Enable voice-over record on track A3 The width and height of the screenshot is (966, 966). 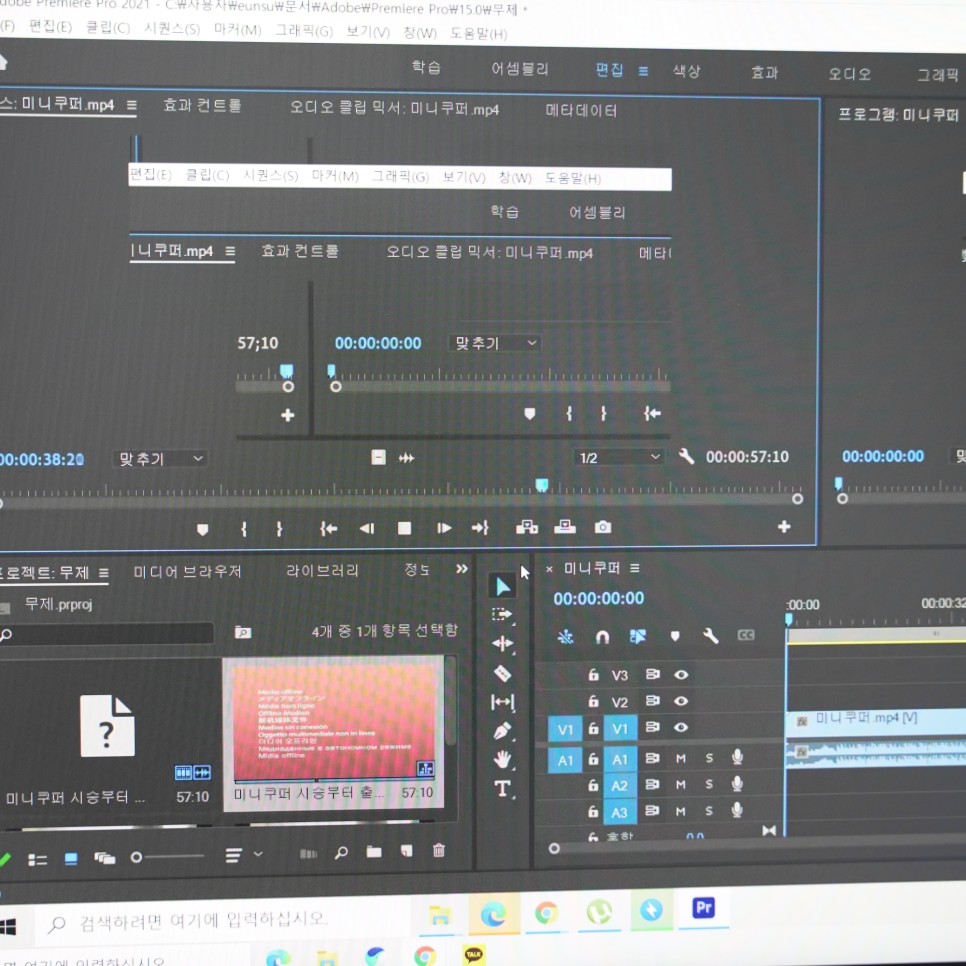pos(737,810)
